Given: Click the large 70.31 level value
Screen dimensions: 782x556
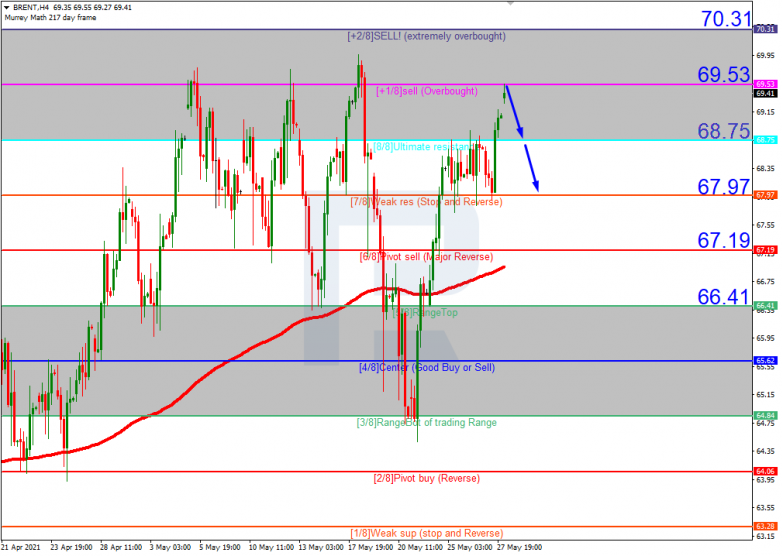Looking at the screenshot, I should [726, 19].
